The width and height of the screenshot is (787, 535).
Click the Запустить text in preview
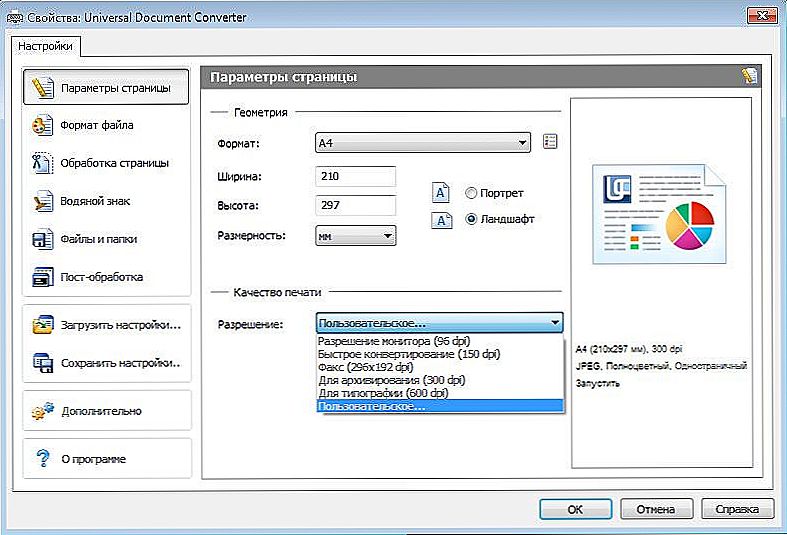point(597,383)
